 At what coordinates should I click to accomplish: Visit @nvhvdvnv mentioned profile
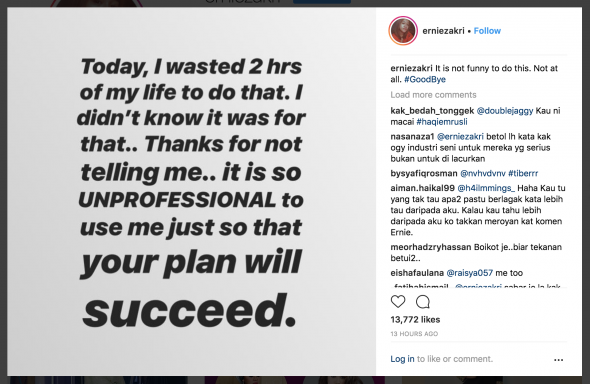tap(483, 173)
